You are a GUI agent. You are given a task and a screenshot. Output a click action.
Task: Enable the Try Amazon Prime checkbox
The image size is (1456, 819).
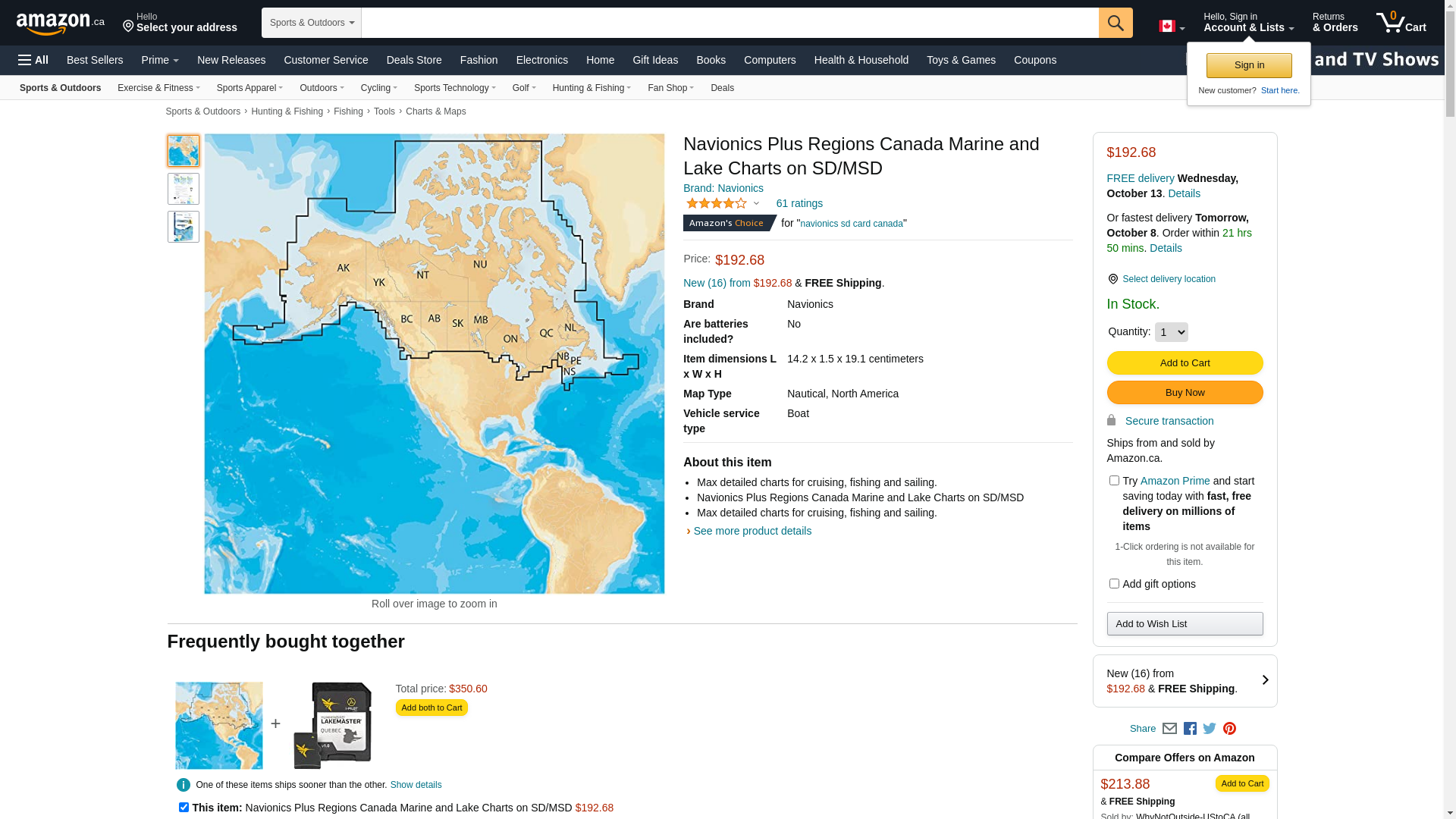click(x=1114, y=481)
